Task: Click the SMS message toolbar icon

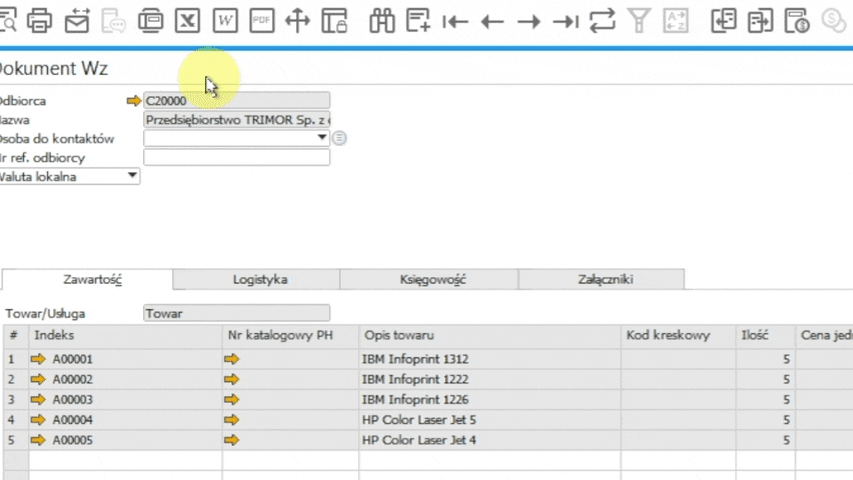Action: tap(114, 21)
